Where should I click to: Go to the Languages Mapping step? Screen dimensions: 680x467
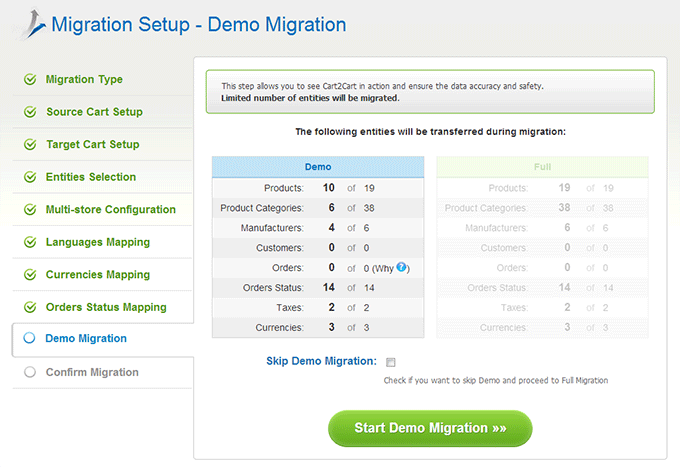(x=98, y=242)
